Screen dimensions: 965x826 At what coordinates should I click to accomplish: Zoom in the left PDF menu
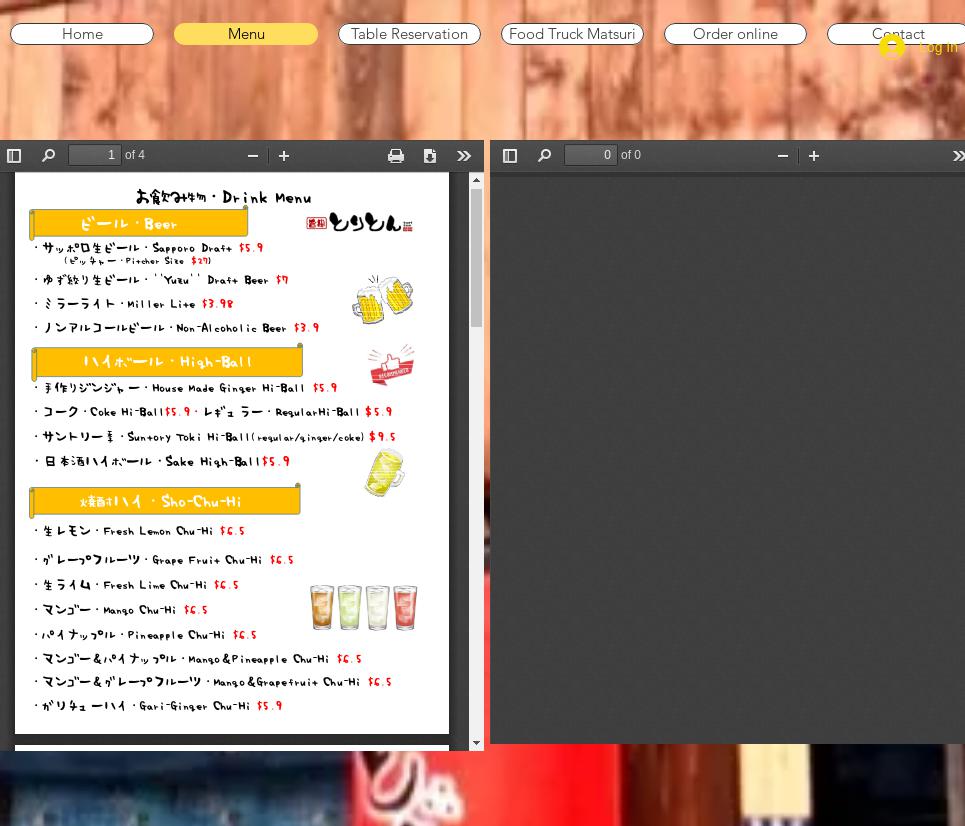(x=284, y=156)
